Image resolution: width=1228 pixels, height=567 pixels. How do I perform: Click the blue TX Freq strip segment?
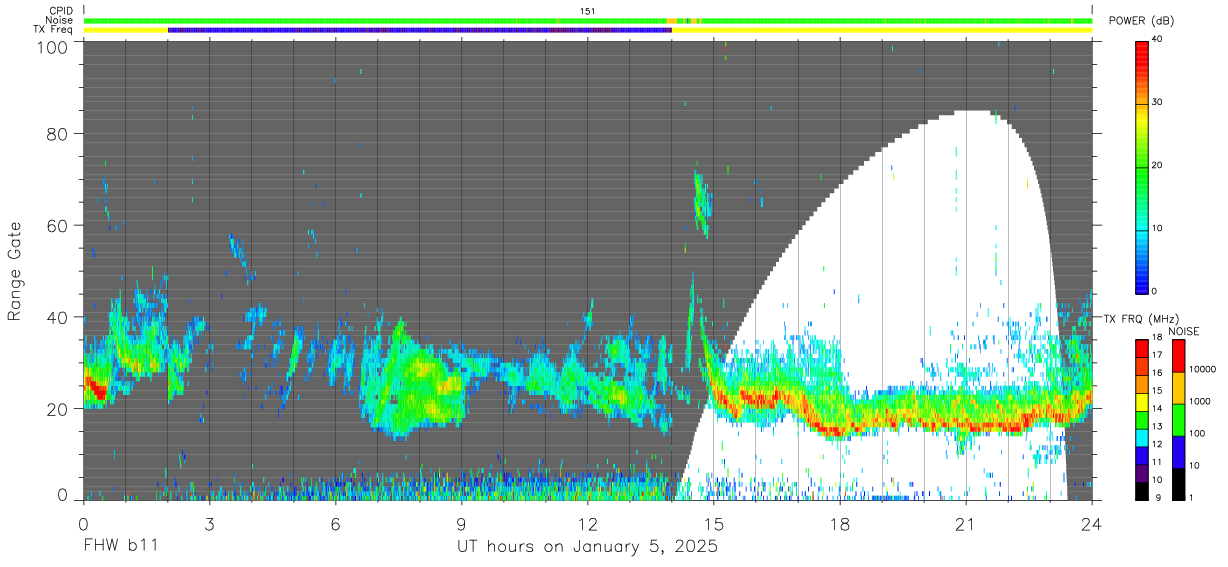[x=420, y=30]
